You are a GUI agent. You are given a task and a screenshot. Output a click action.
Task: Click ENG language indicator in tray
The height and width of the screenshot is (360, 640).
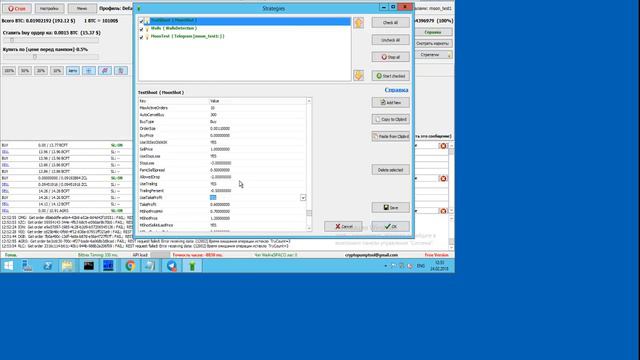click(x=420, y=266)
